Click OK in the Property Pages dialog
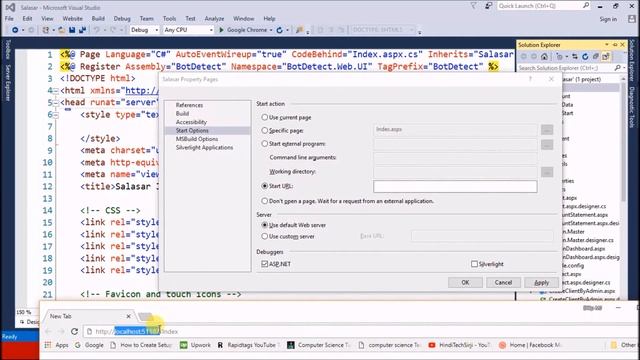 click(465, 282)
